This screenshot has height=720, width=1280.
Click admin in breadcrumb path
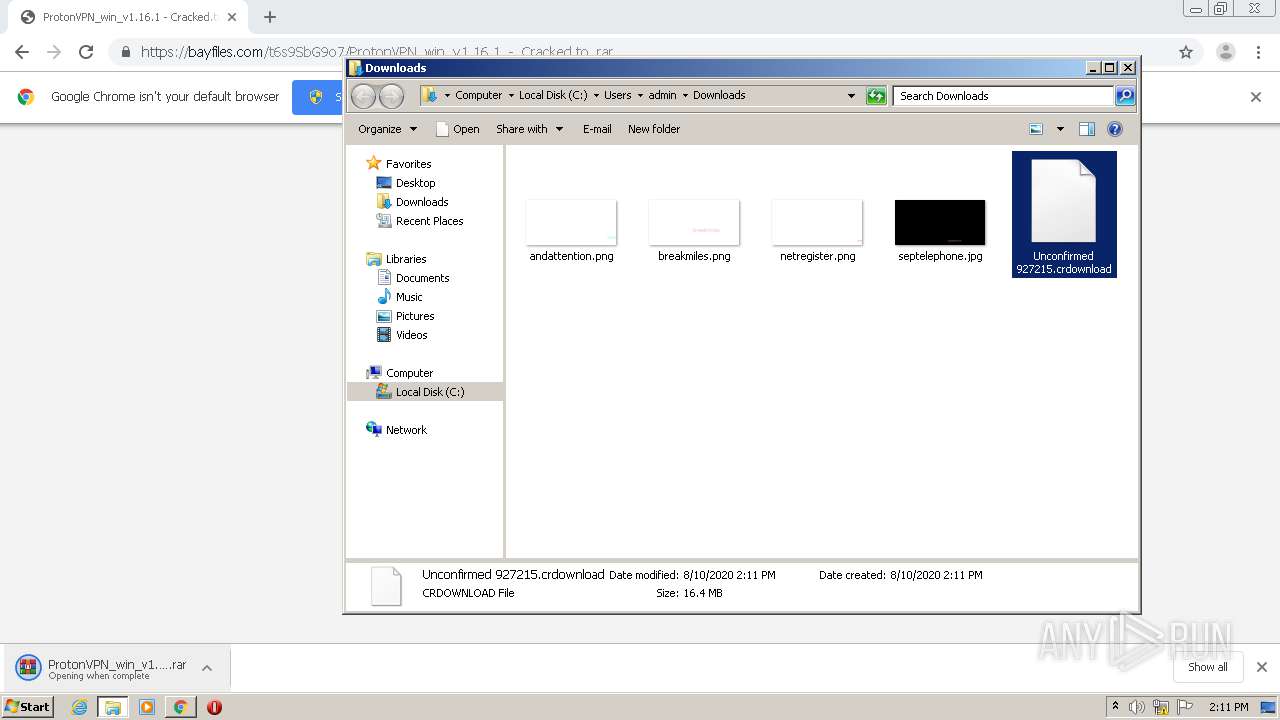coord(662,96)
